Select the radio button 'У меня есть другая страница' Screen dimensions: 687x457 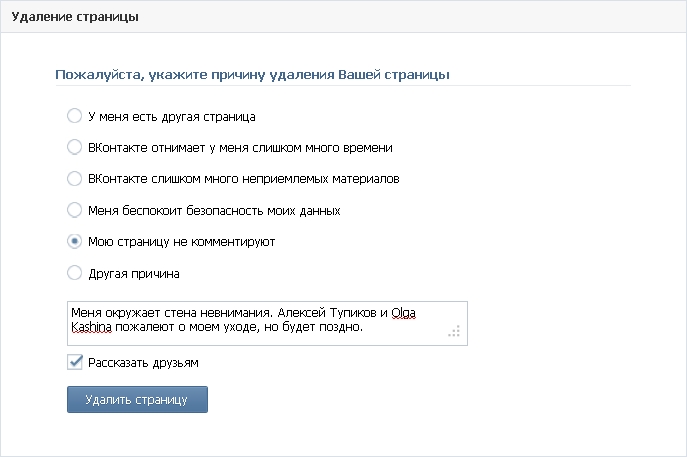point(74,116)
